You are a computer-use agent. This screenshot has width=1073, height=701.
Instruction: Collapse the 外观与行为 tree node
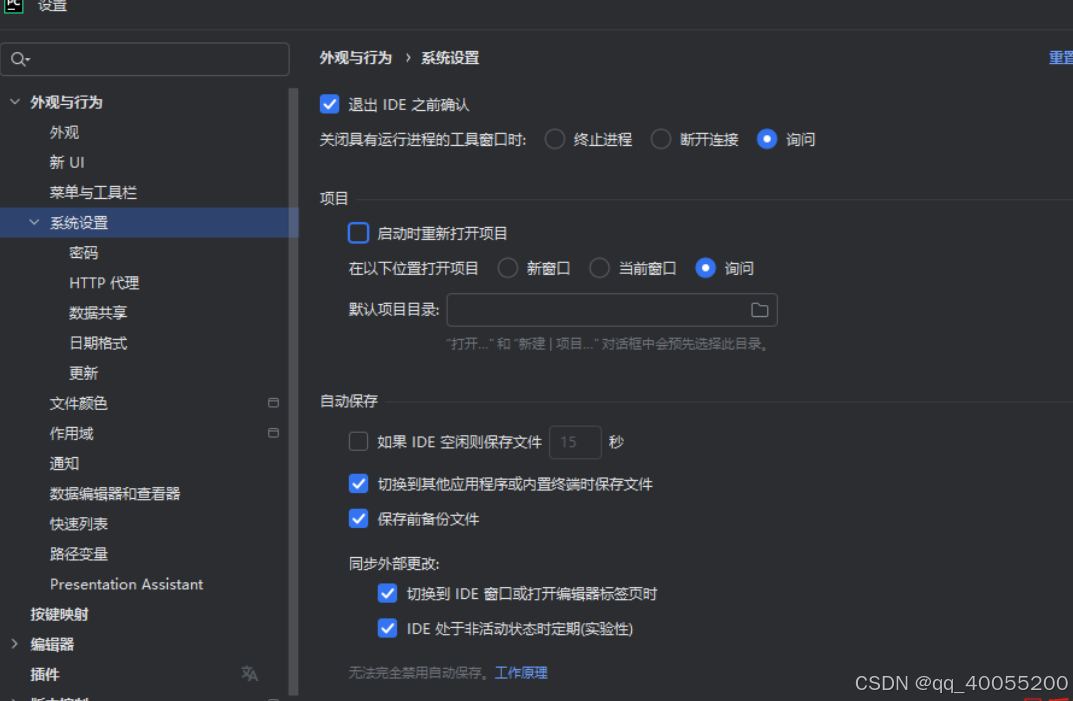(15, 102)
